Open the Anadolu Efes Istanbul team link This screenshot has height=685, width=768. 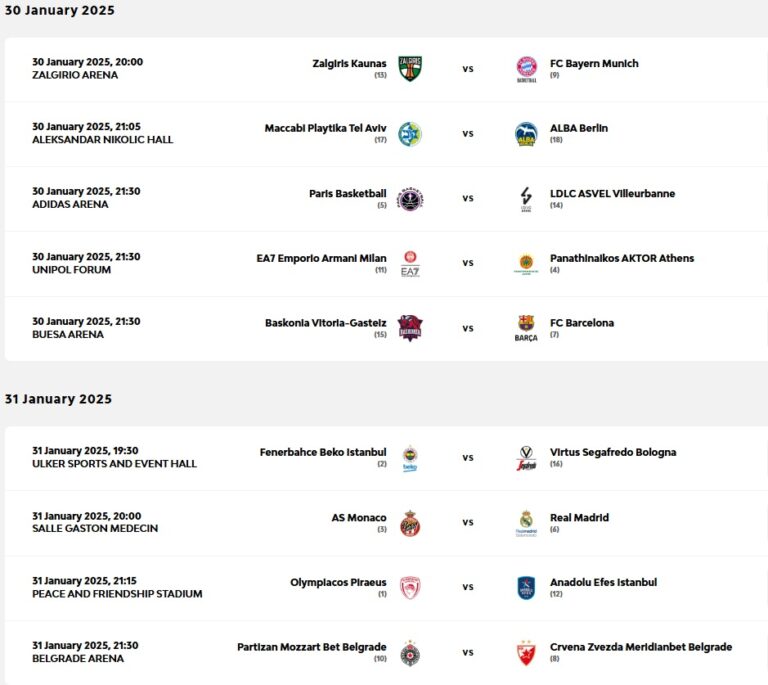pos(603,582)
